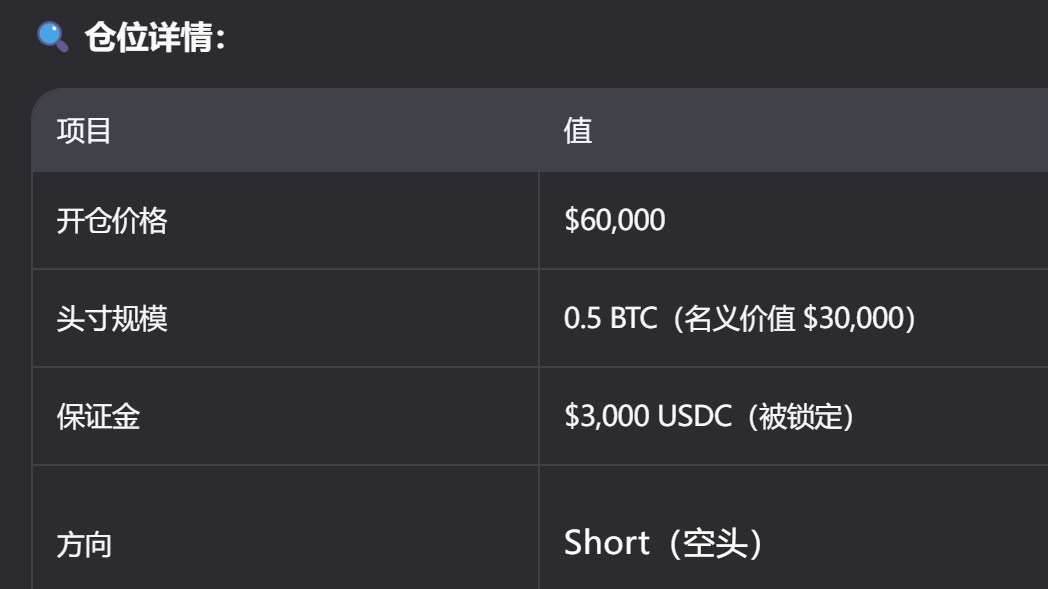Click the word BTC in position size
The image size is (1048, 589).
(634, 319)
